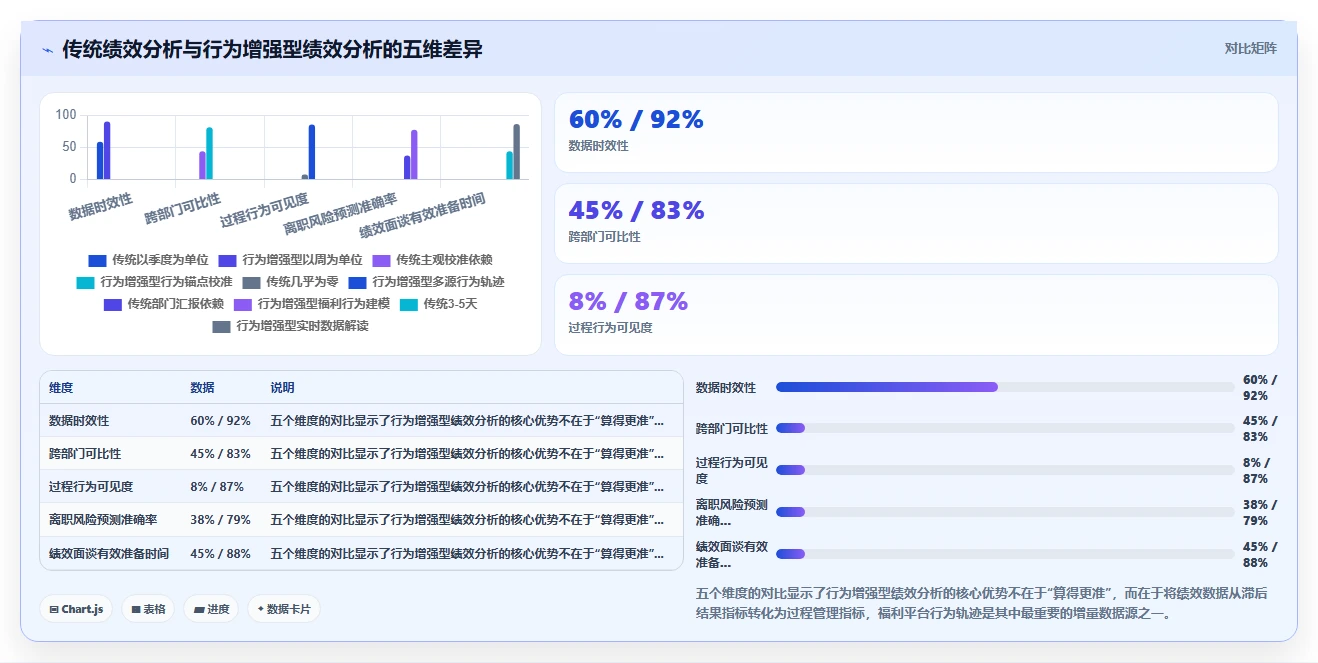Toggle legend item 传统以季度为单位
The height and width of the screenshot is (663, 1318).
pyautogui.click(x=149, y=260)
